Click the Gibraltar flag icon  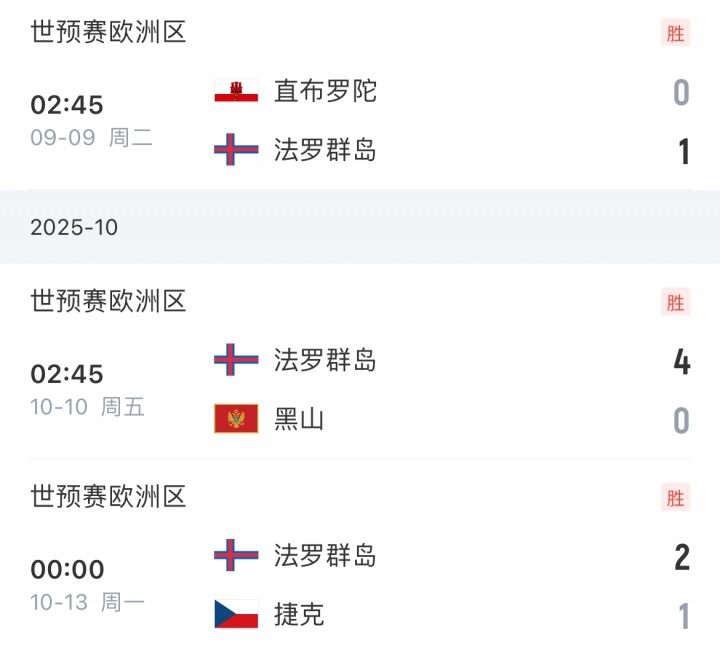tap(237, 91)
